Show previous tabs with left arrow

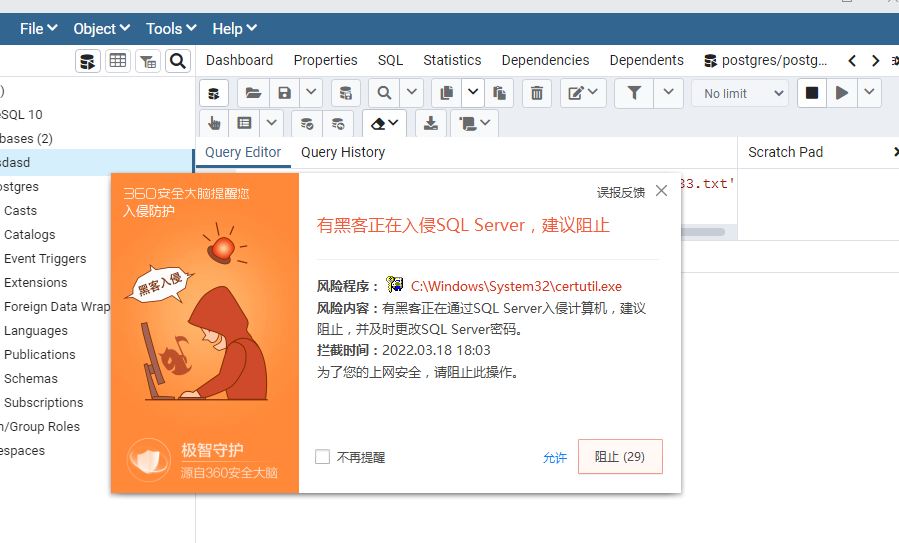pos(852,61)
